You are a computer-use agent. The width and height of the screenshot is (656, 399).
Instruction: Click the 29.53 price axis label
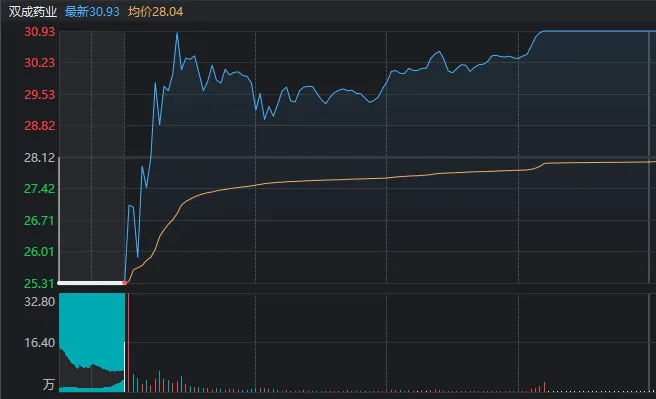tap(40, 95)
